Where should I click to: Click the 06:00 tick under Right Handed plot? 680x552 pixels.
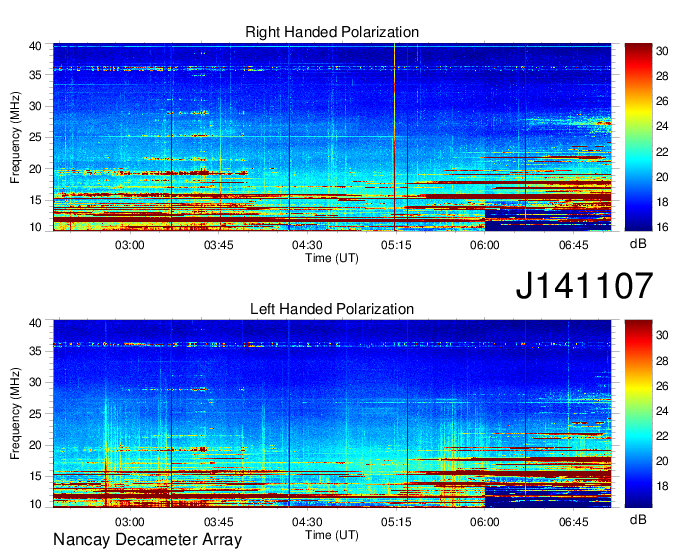[x=485, y=245]
